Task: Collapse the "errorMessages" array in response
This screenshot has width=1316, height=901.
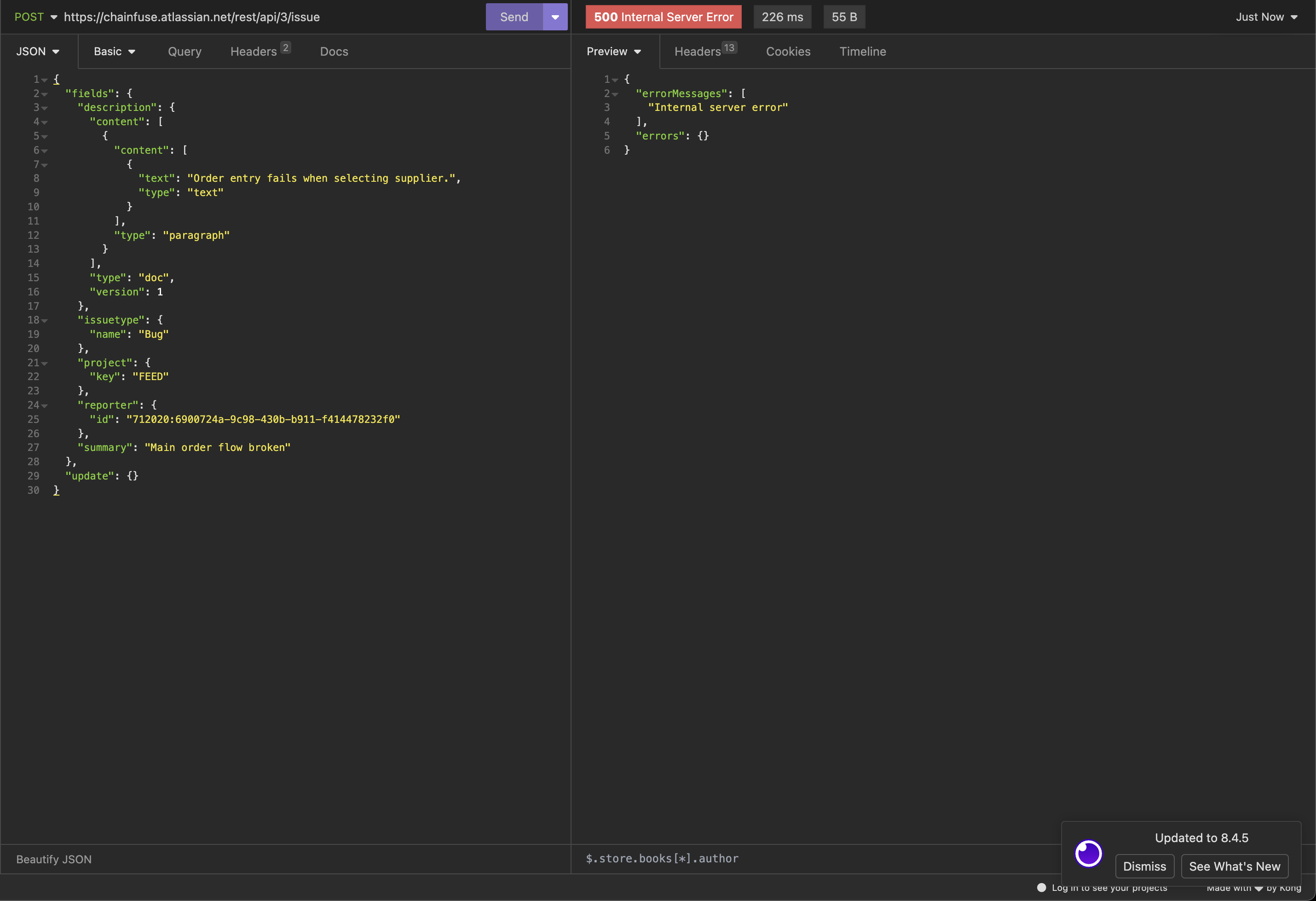Action: (615, 94)
